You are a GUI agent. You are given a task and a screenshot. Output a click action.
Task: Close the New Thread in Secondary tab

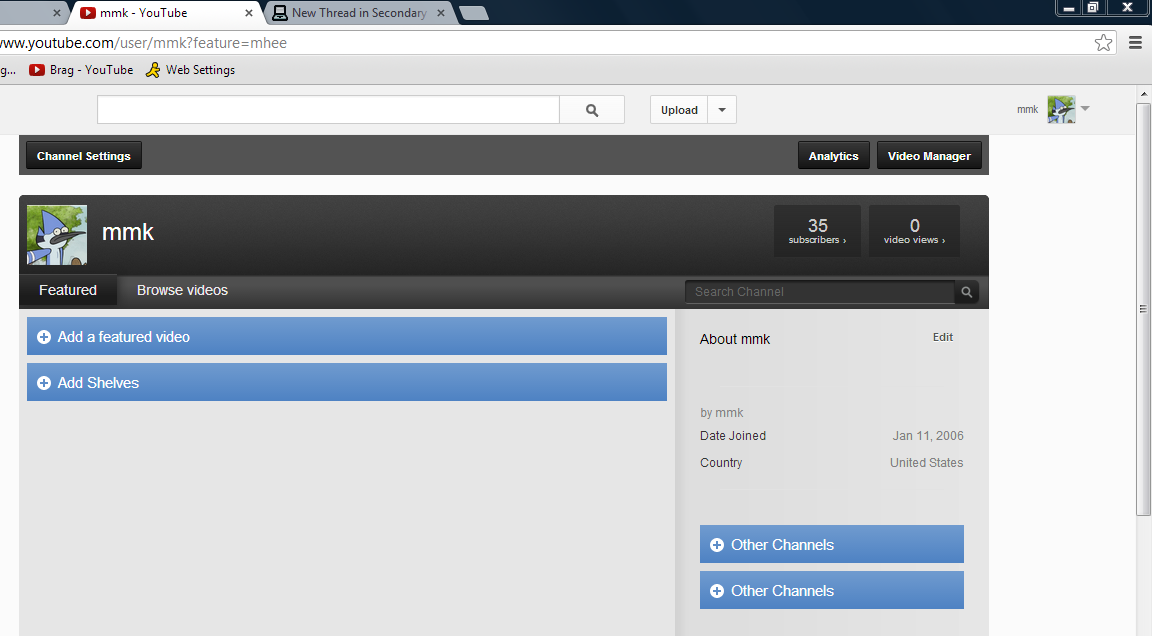pos(441,13)
